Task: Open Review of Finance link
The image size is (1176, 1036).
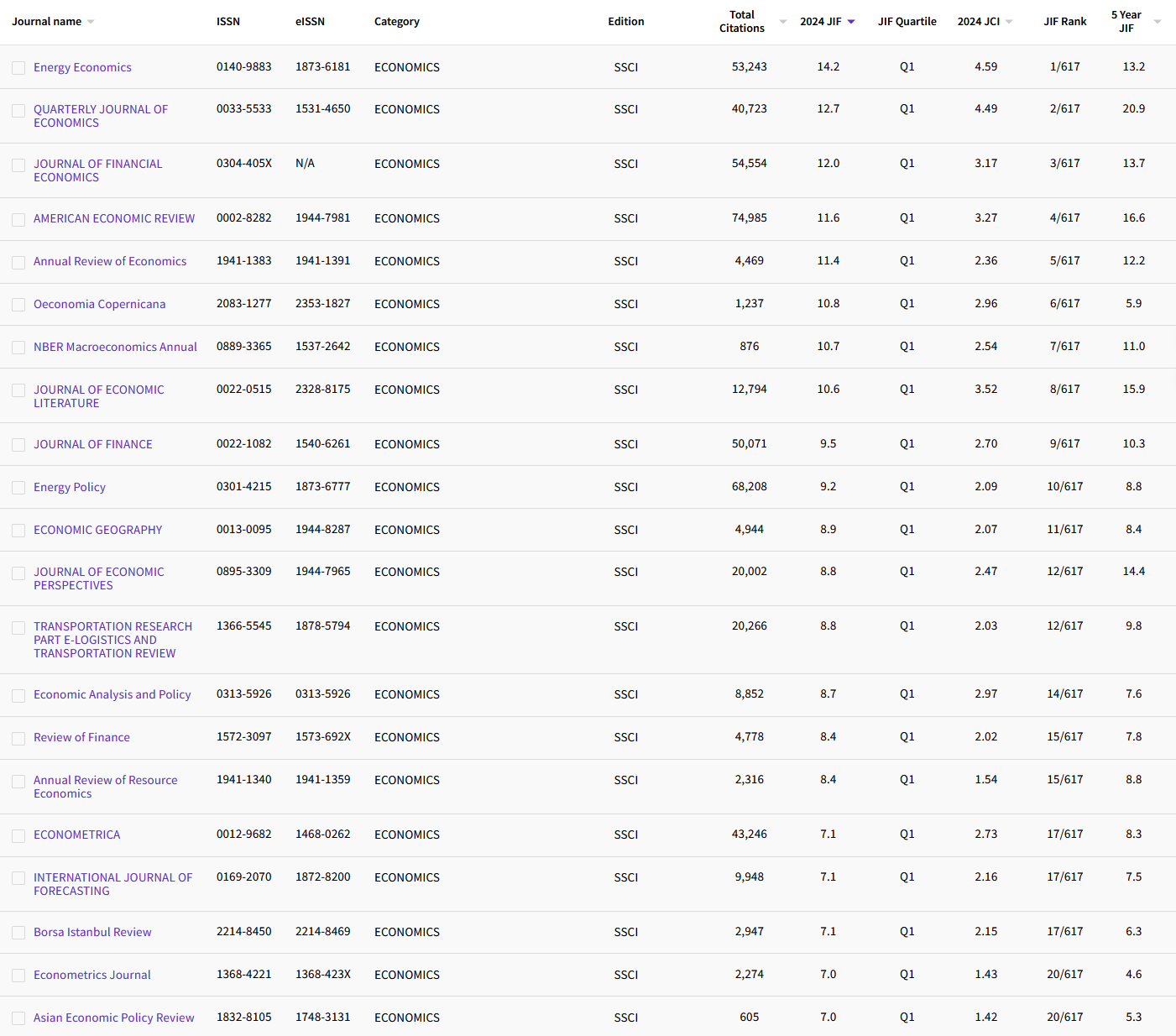Action: click(x=81, y=737)
